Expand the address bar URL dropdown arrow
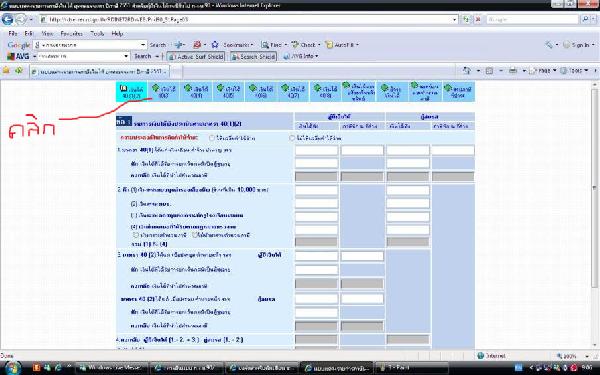 click(x=454, y=19)
